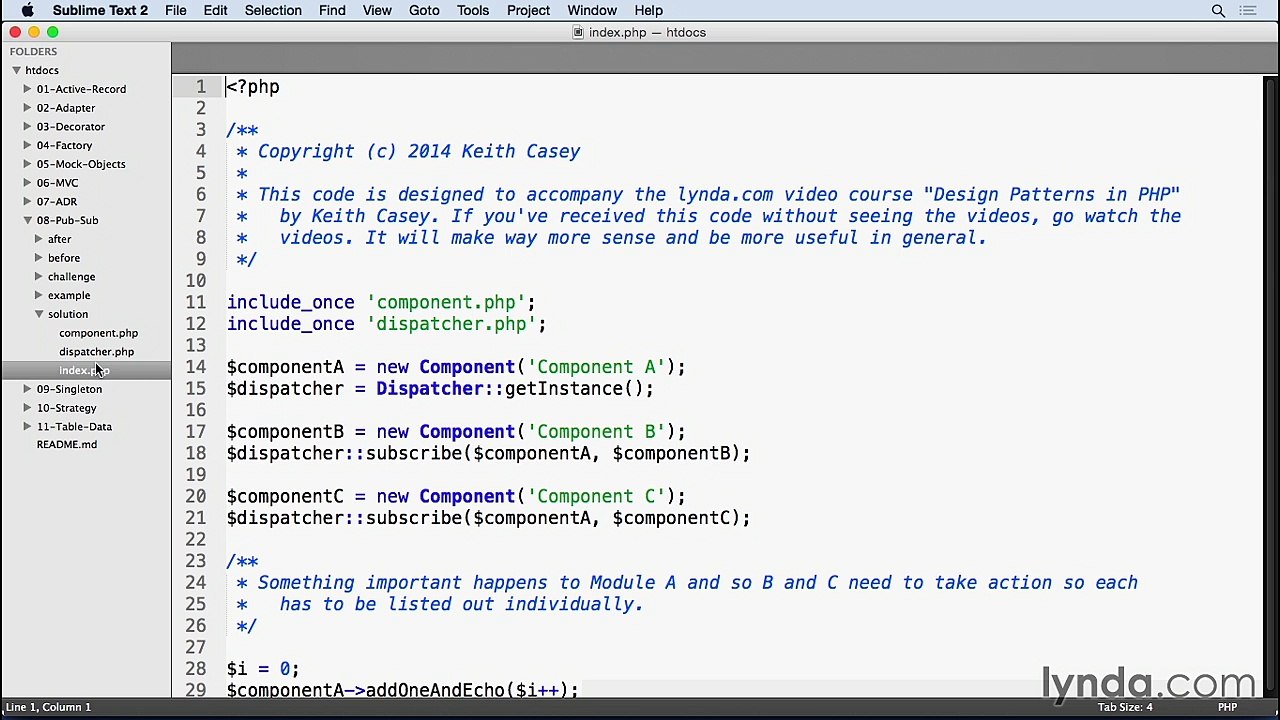Click the include_once 'component.php' line

click(381, 302)
